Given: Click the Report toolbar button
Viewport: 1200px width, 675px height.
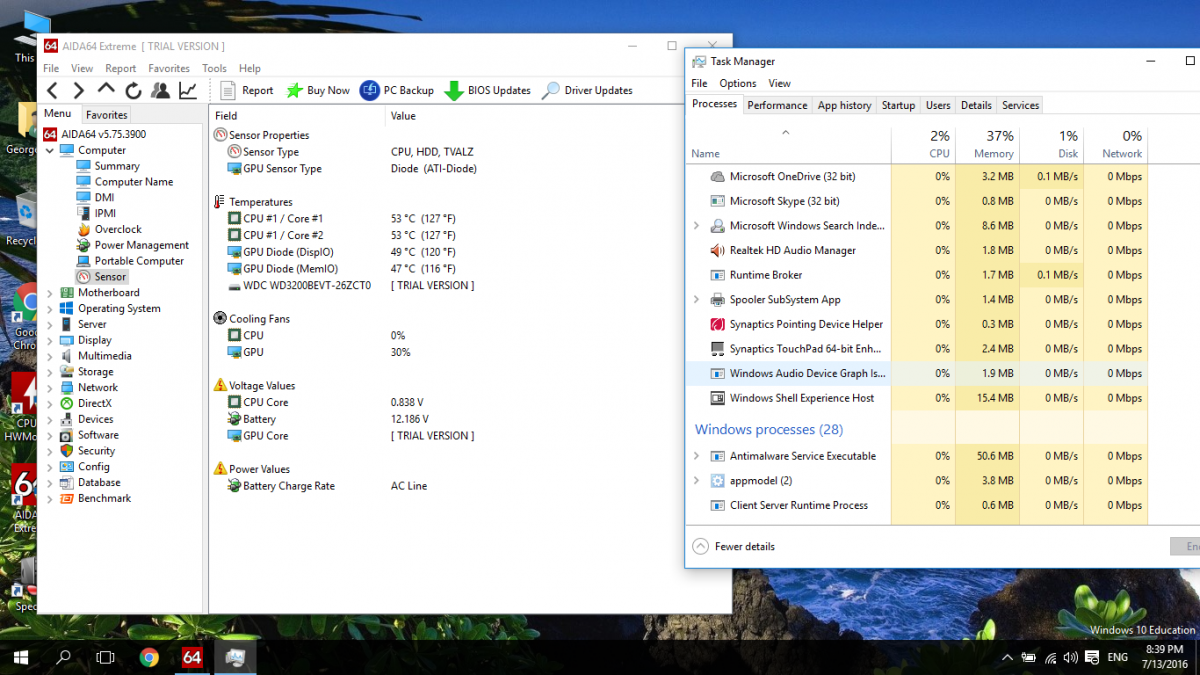Looking at the screenshot, I should coord(246,90).
